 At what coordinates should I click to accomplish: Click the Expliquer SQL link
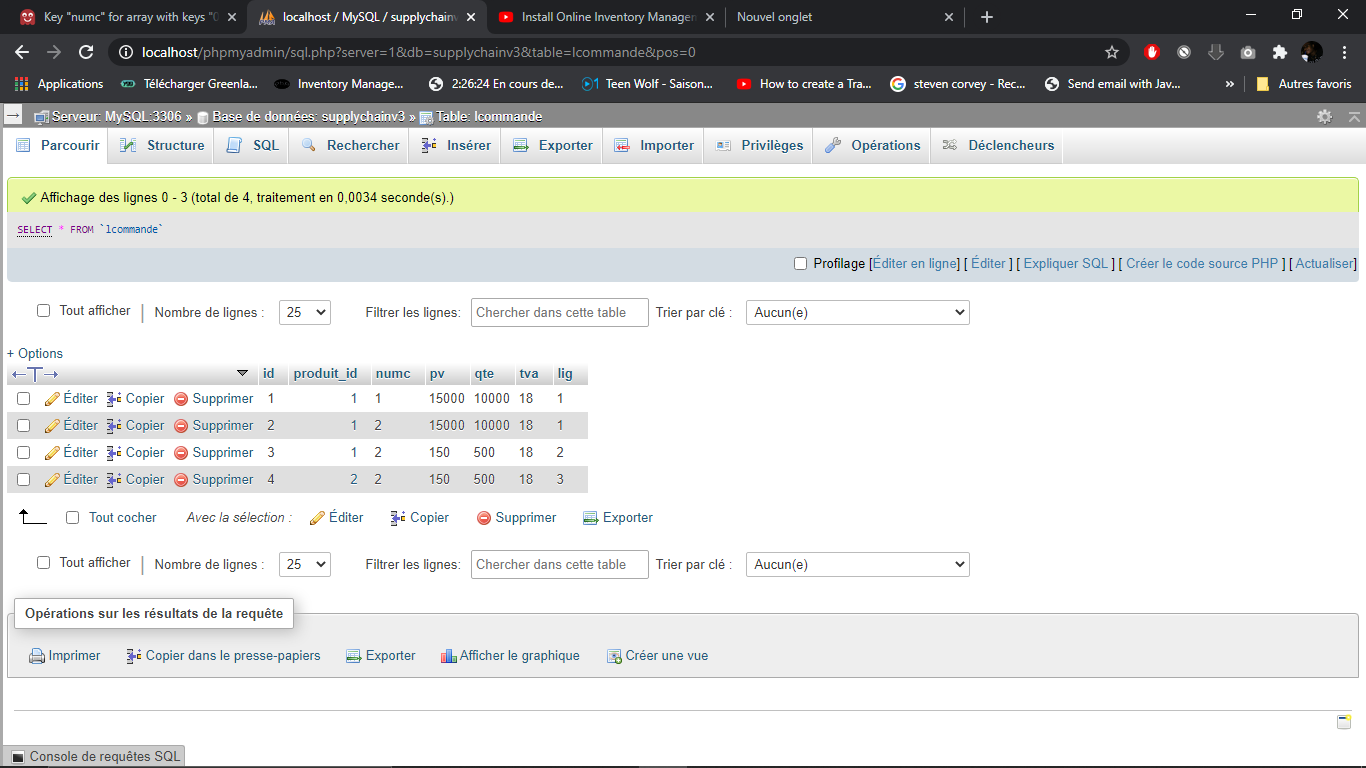pos(1066,264)
